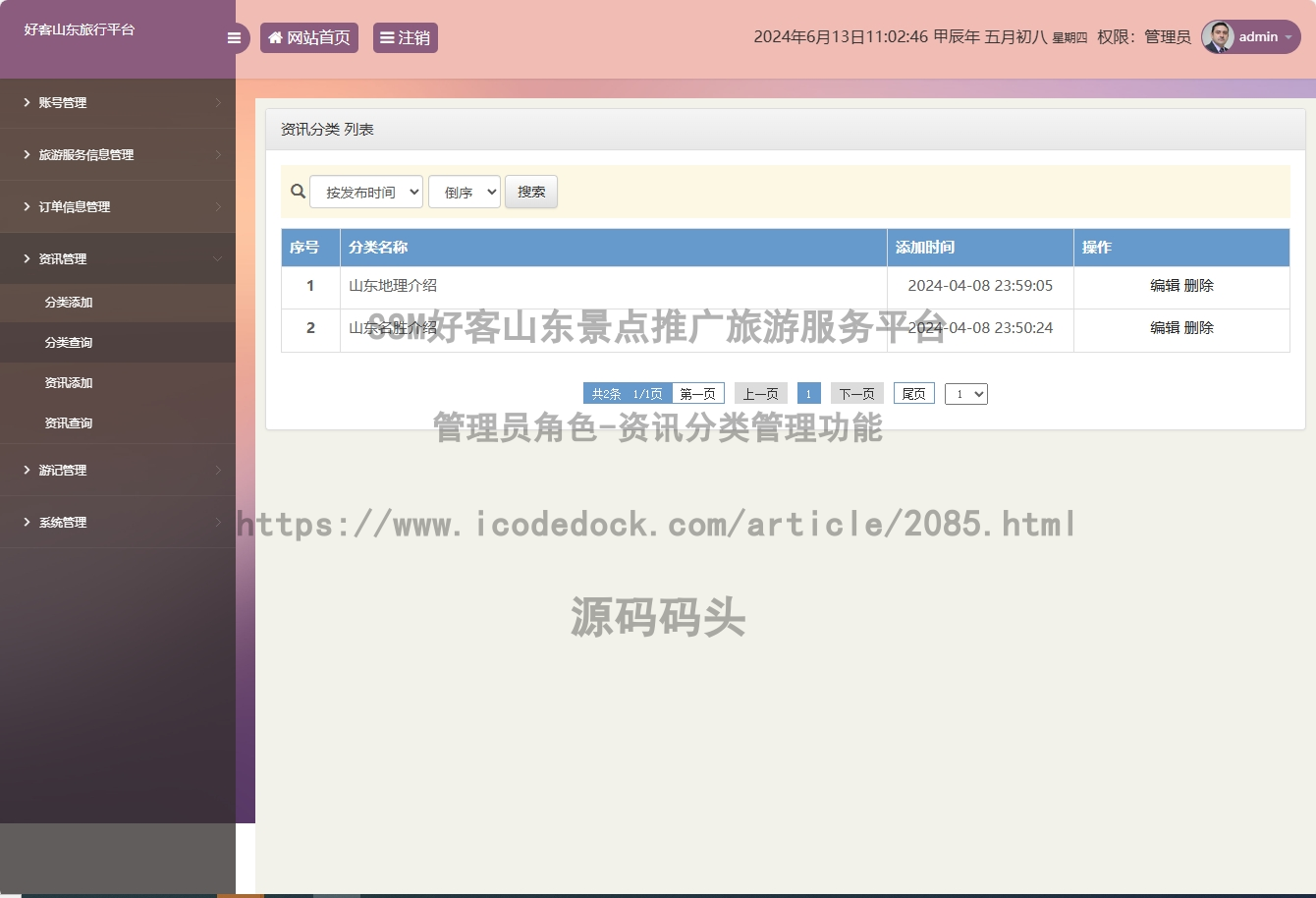This screenshot has width=1316, height=898.
Task: Click the 注销 logout button
Action: pyautogui.click(x=406, y=37)
